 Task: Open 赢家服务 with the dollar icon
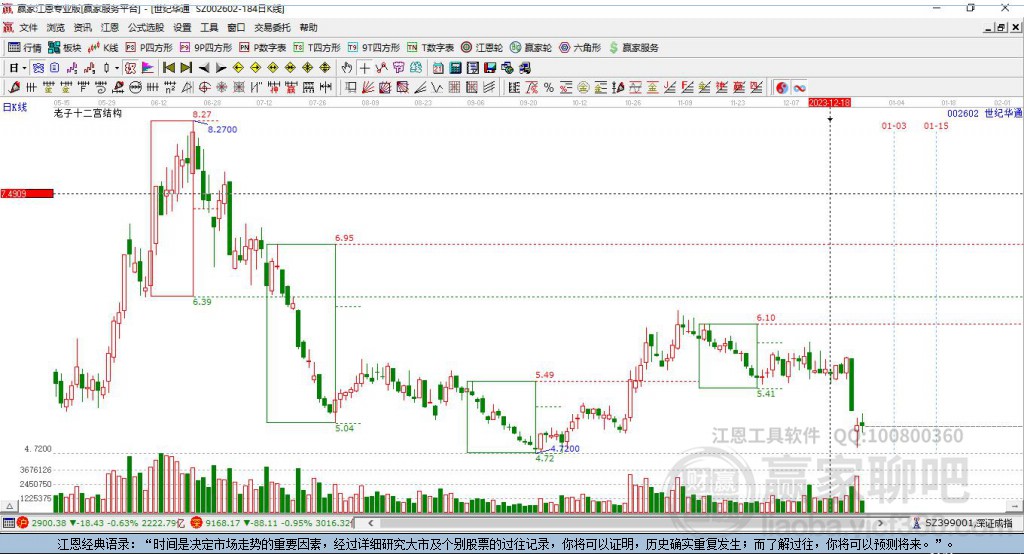tap(633, 48)
